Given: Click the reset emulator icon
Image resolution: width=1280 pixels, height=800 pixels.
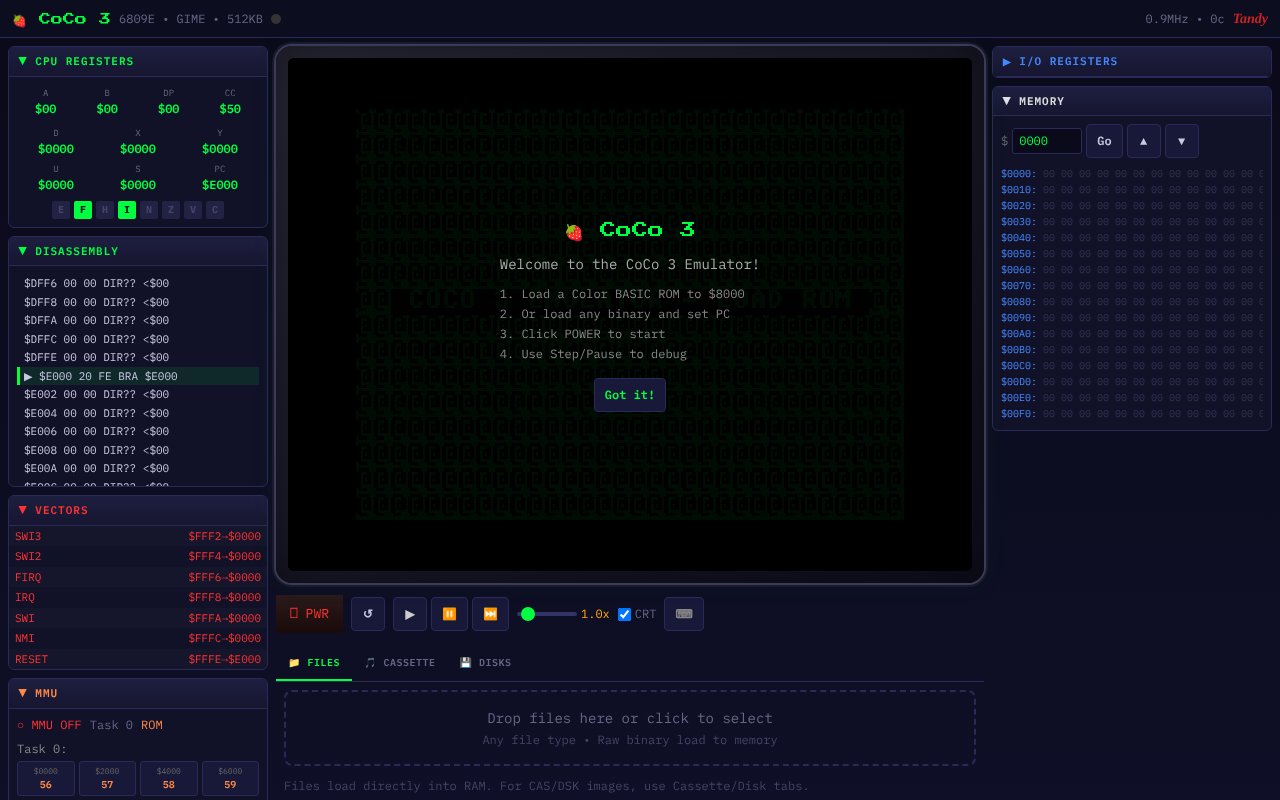Looking at the screenshot, I should (x=368, y=614).
